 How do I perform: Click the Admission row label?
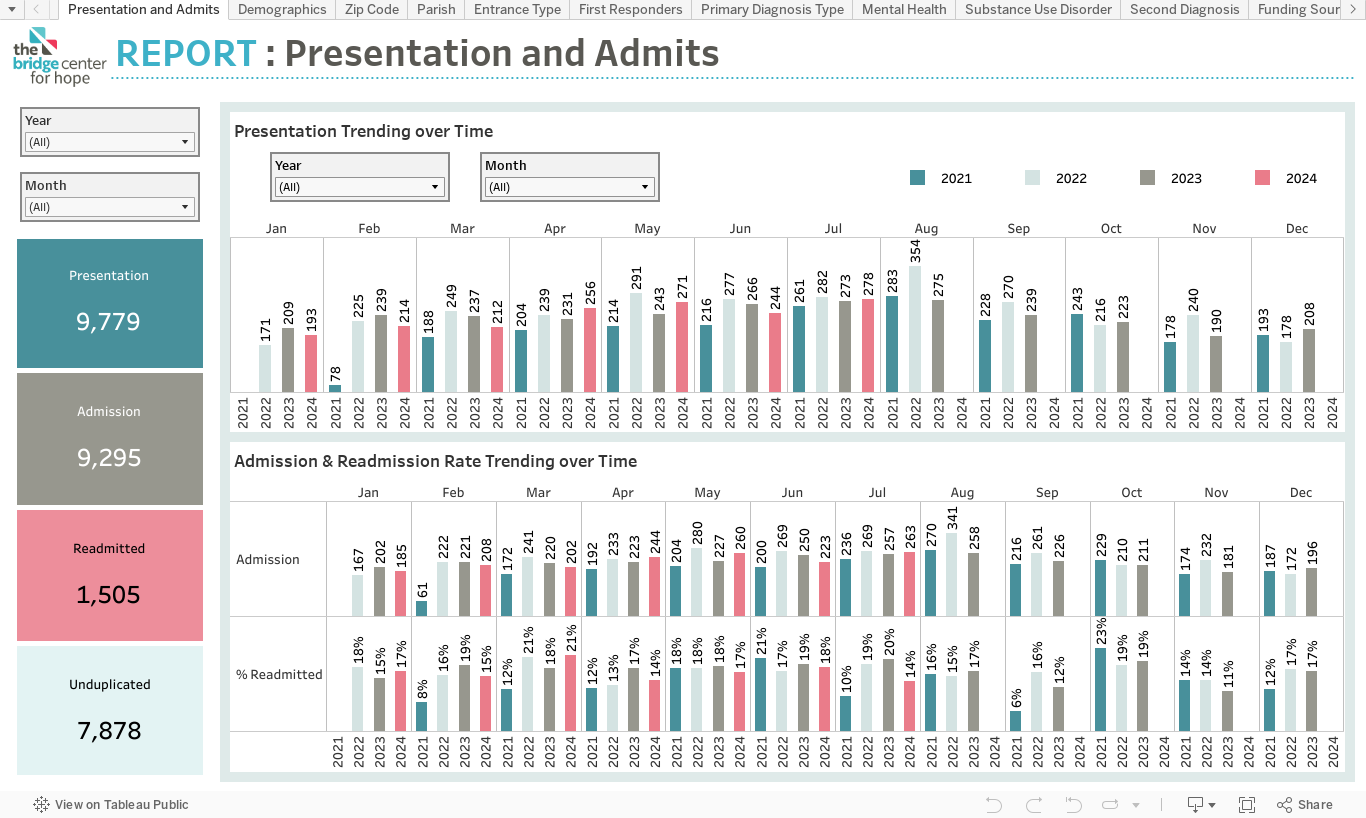coord(268,559)
